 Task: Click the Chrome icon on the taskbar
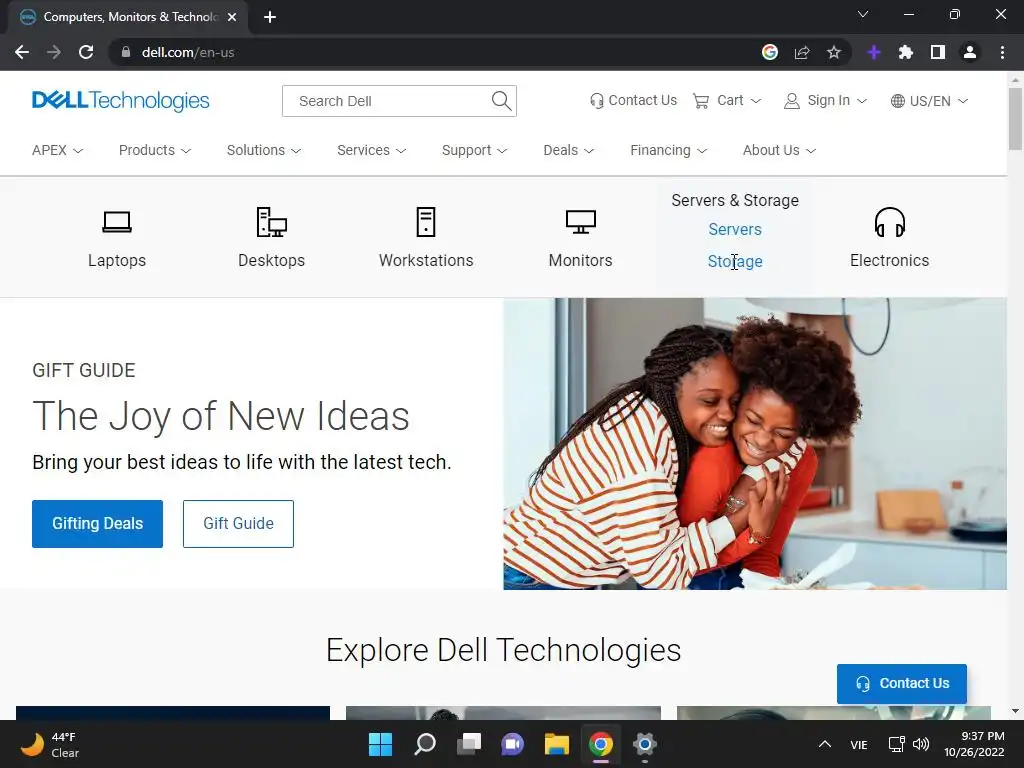(601, 744)
